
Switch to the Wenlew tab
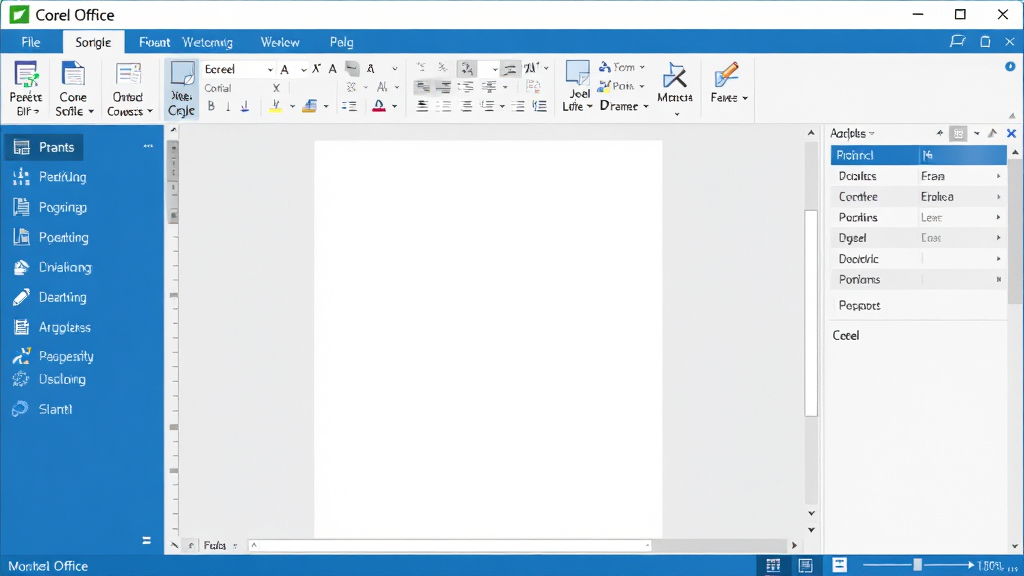[280, 42]
